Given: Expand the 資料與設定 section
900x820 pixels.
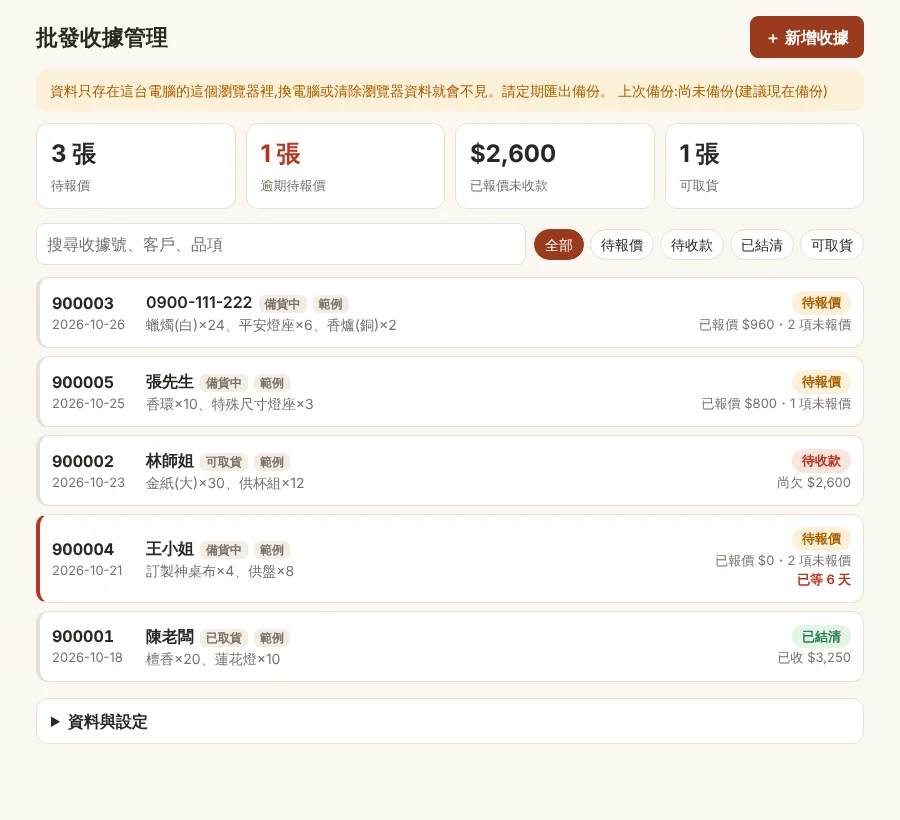Looking at the screenshot, I should tap(450, 721).
